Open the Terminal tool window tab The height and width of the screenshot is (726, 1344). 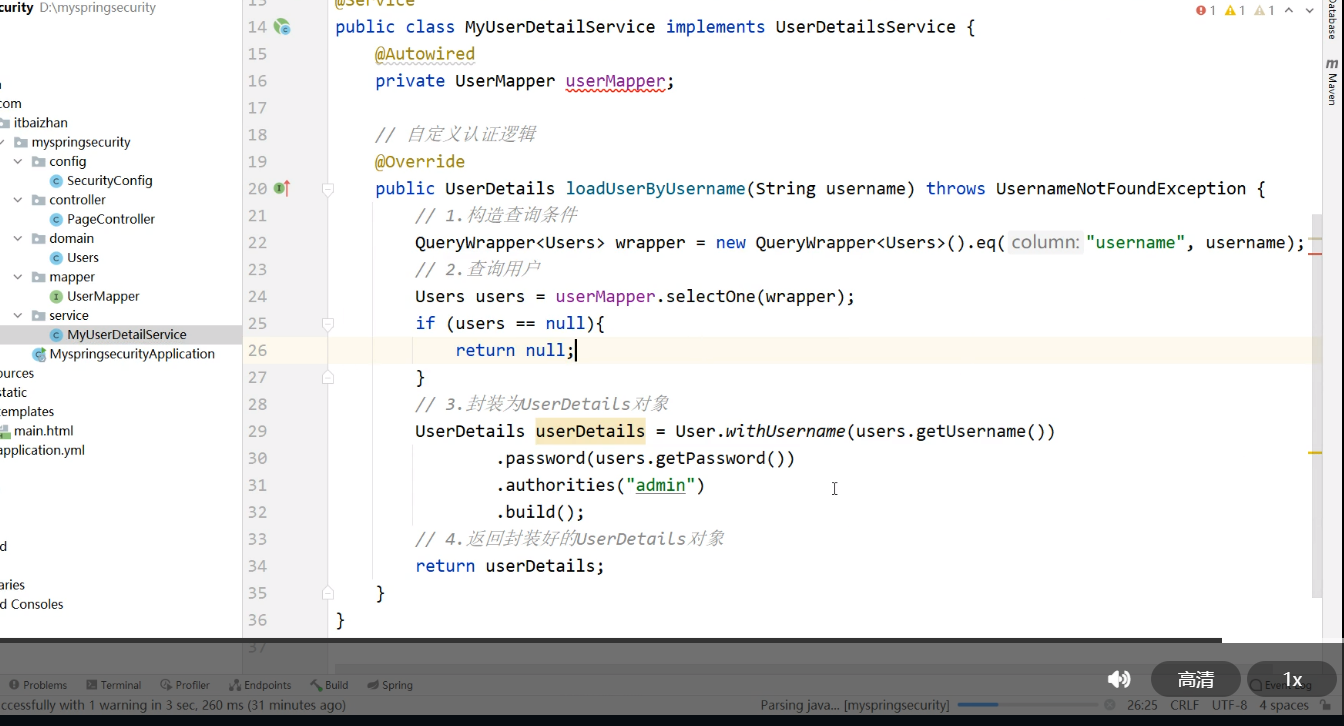[113, 685]
